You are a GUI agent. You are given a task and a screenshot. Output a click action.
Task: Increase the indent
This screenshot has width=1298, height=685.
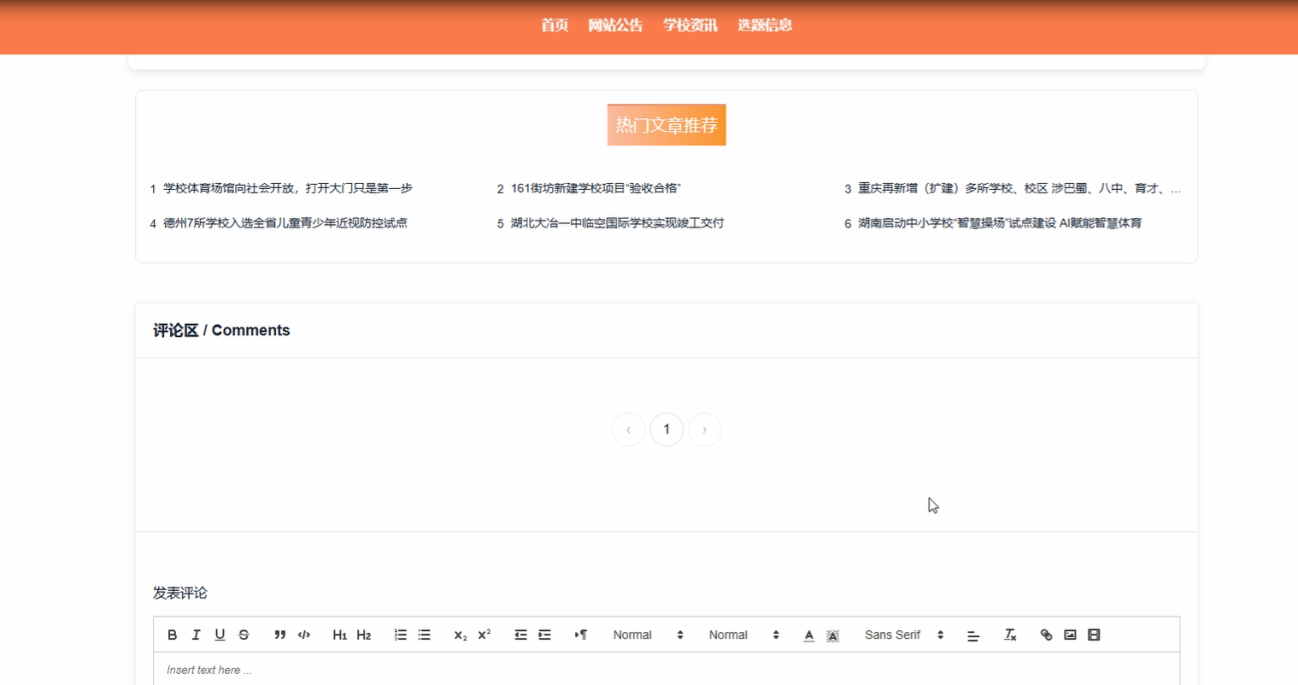pos(544,635)
